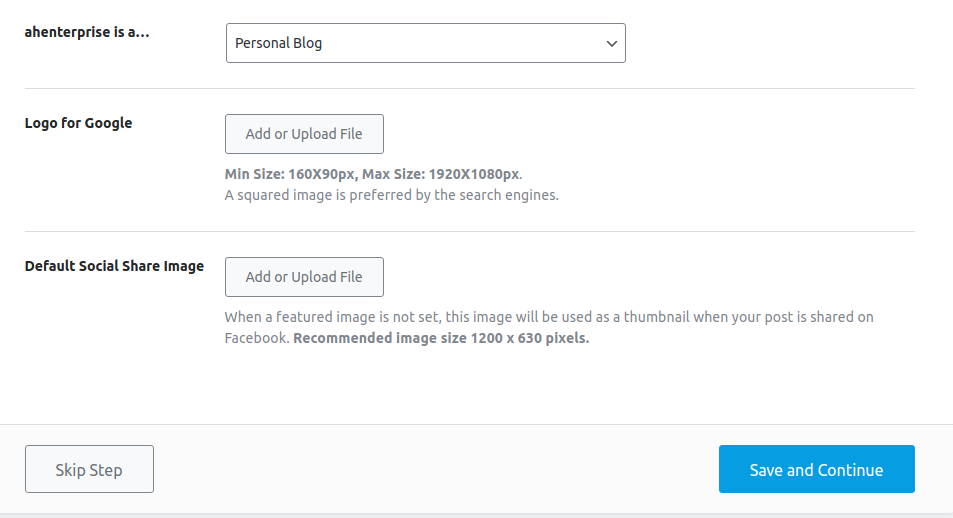This screenshot has height=518, width=953.
Task: Click the chevron arrow on the dropdown
Action: coord(611,44)
